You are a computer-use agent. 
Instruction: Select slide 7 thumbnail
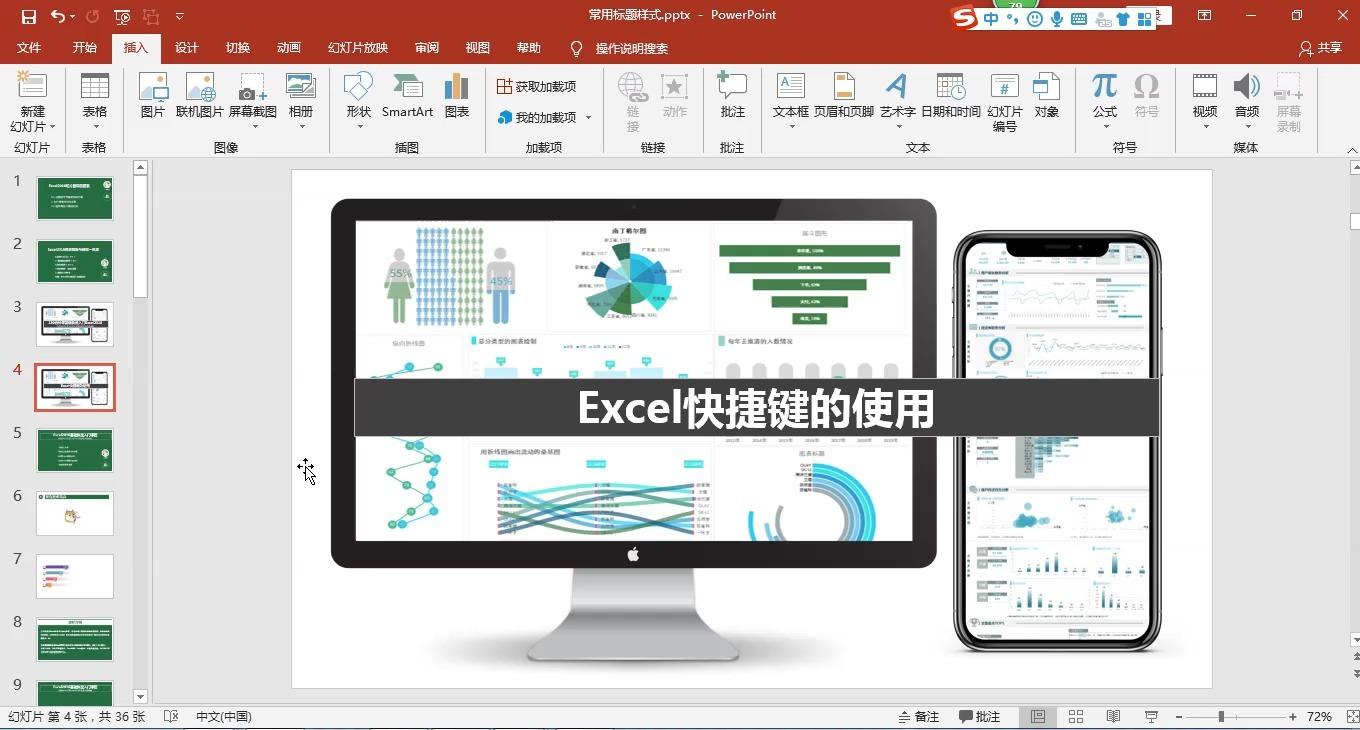(75, 576)
